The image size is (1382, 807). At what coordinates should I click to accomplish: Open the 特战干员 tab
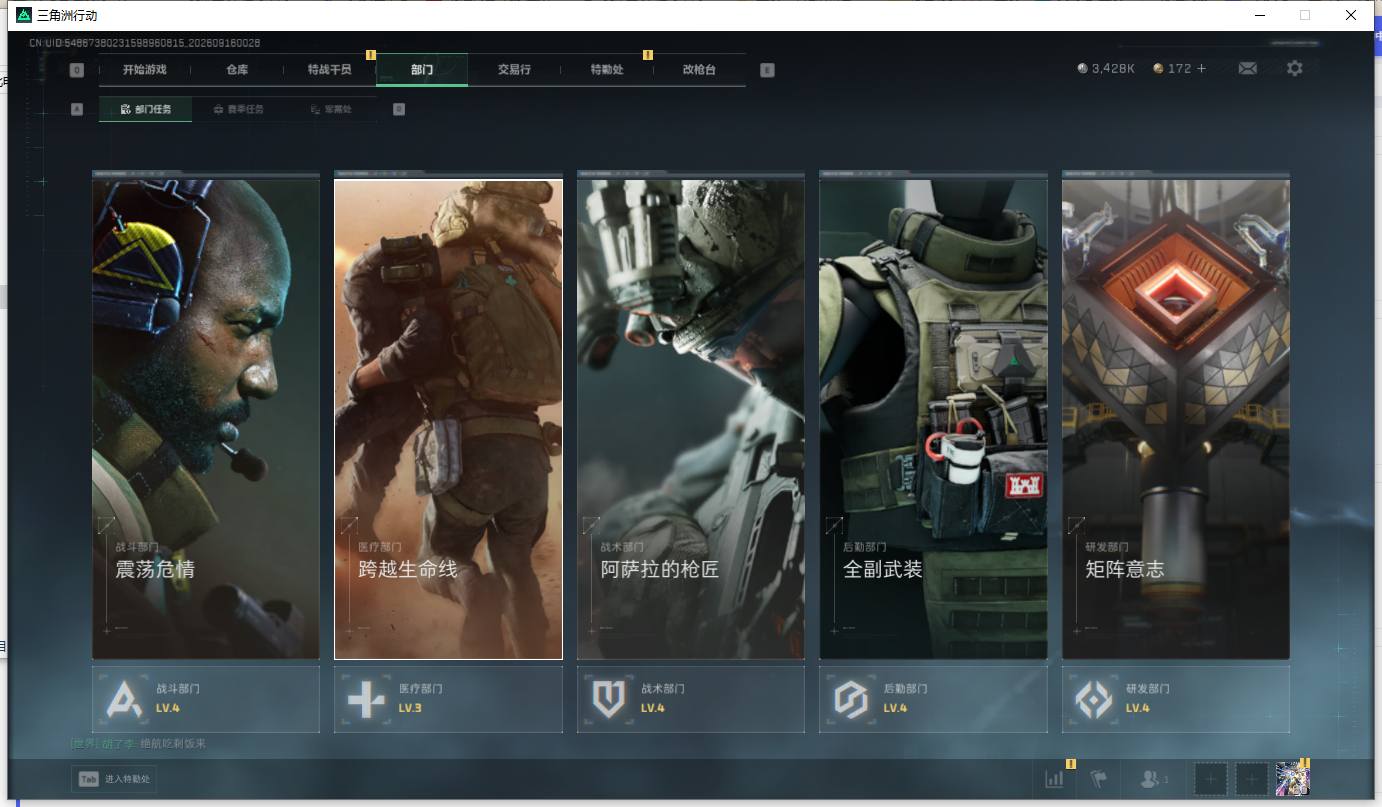coord(329,70)
